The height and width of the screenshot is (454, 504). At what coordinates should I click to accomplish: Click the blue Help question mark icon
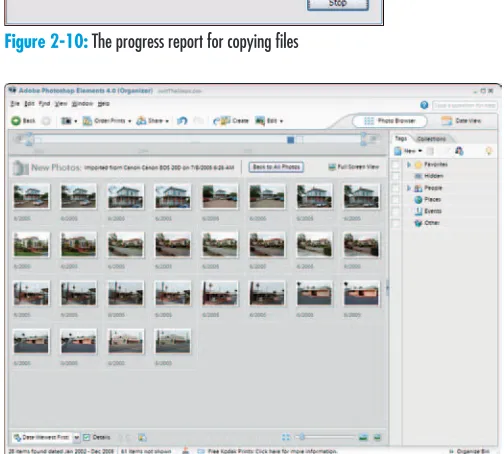coord(424,105)
